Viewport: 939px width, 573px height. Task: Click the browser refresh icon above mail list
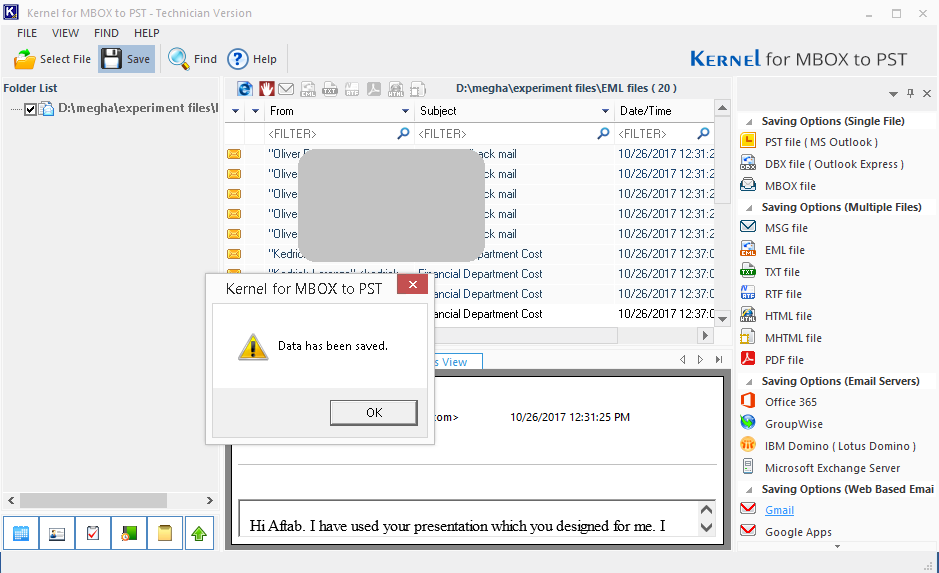tap(244, 89)
